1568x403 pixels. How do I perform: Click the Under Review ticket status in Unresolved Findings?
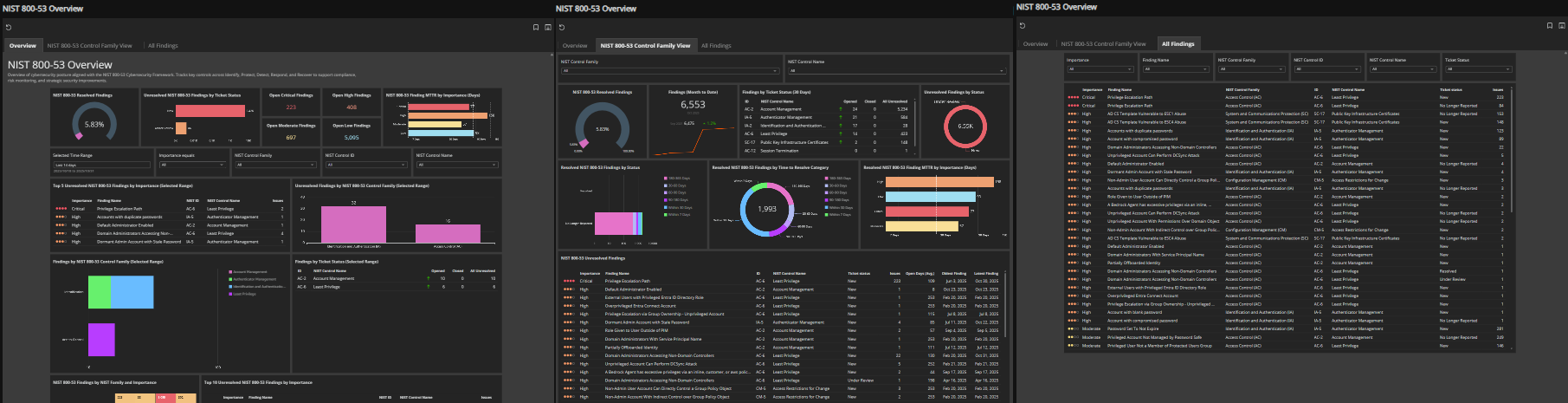pyautogui.click(x=861, y=380)
